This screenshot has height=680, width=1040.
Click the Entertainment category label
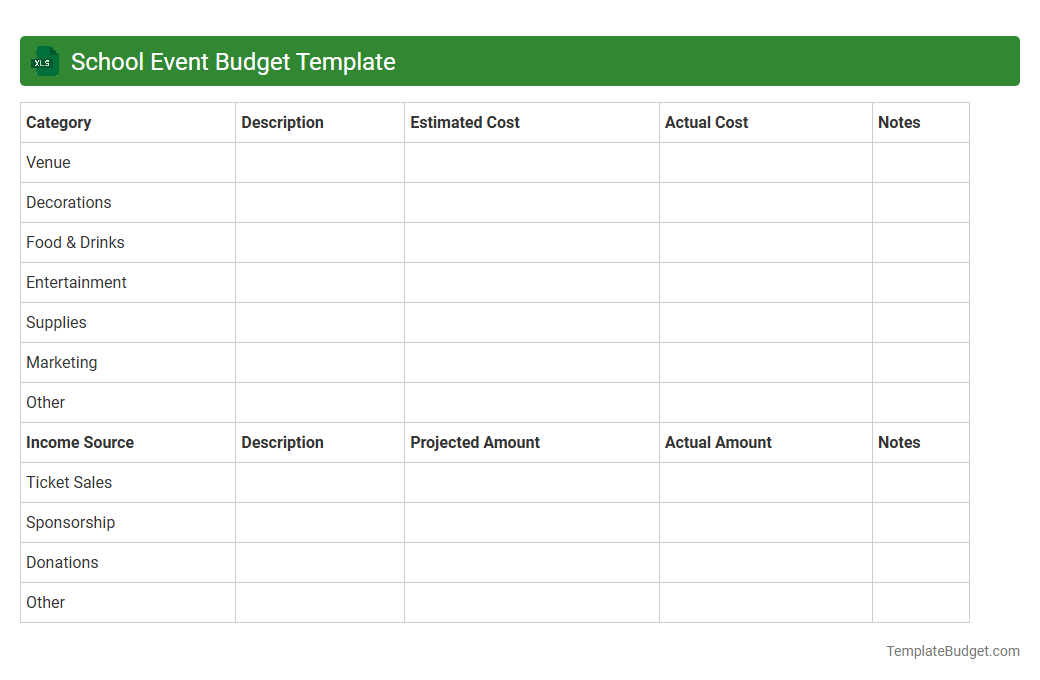[76, 282]
